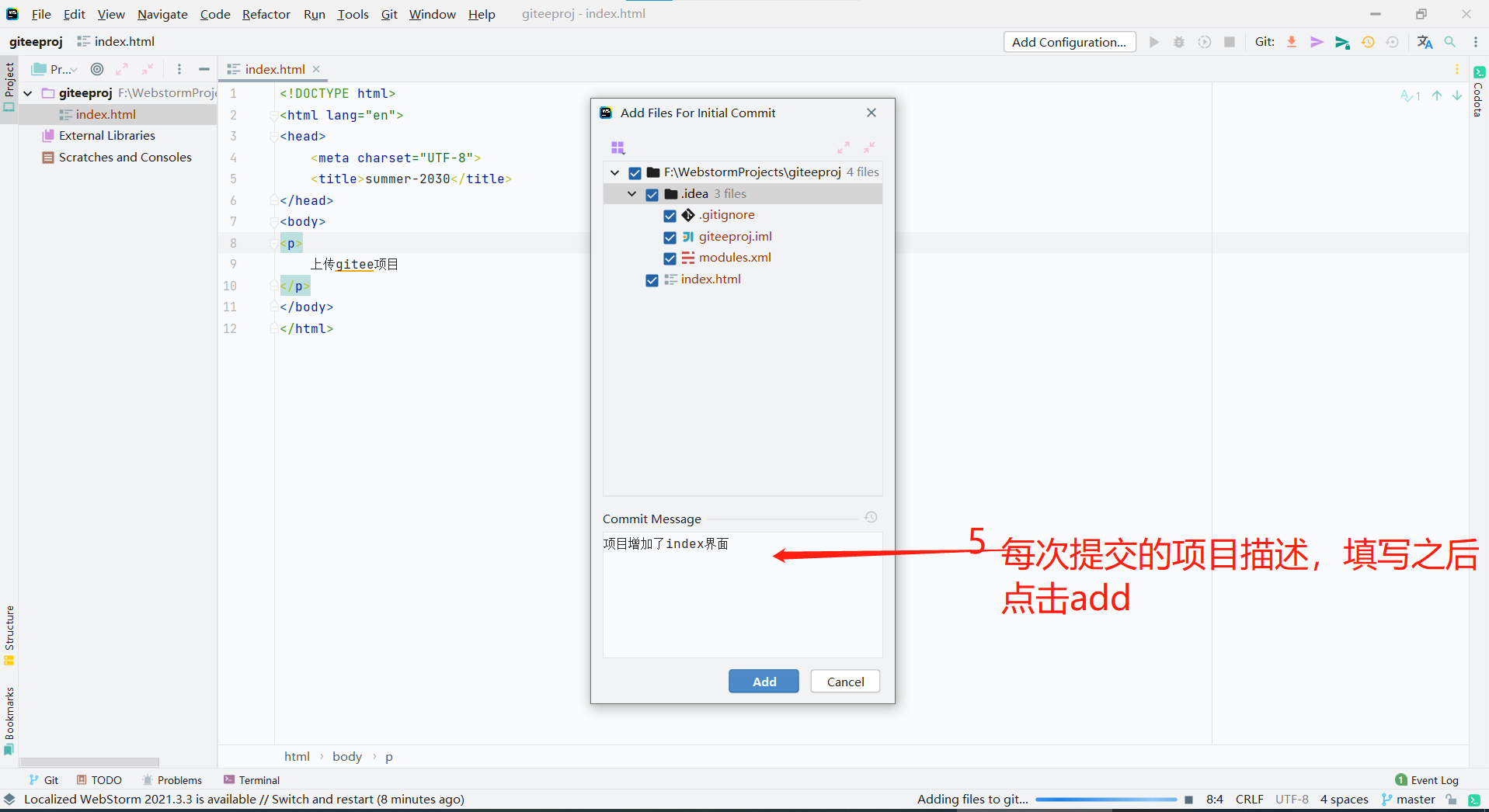Collapse the giteeproj root node in dialog
1489x812 pixels.
click(x=615, y=172)
